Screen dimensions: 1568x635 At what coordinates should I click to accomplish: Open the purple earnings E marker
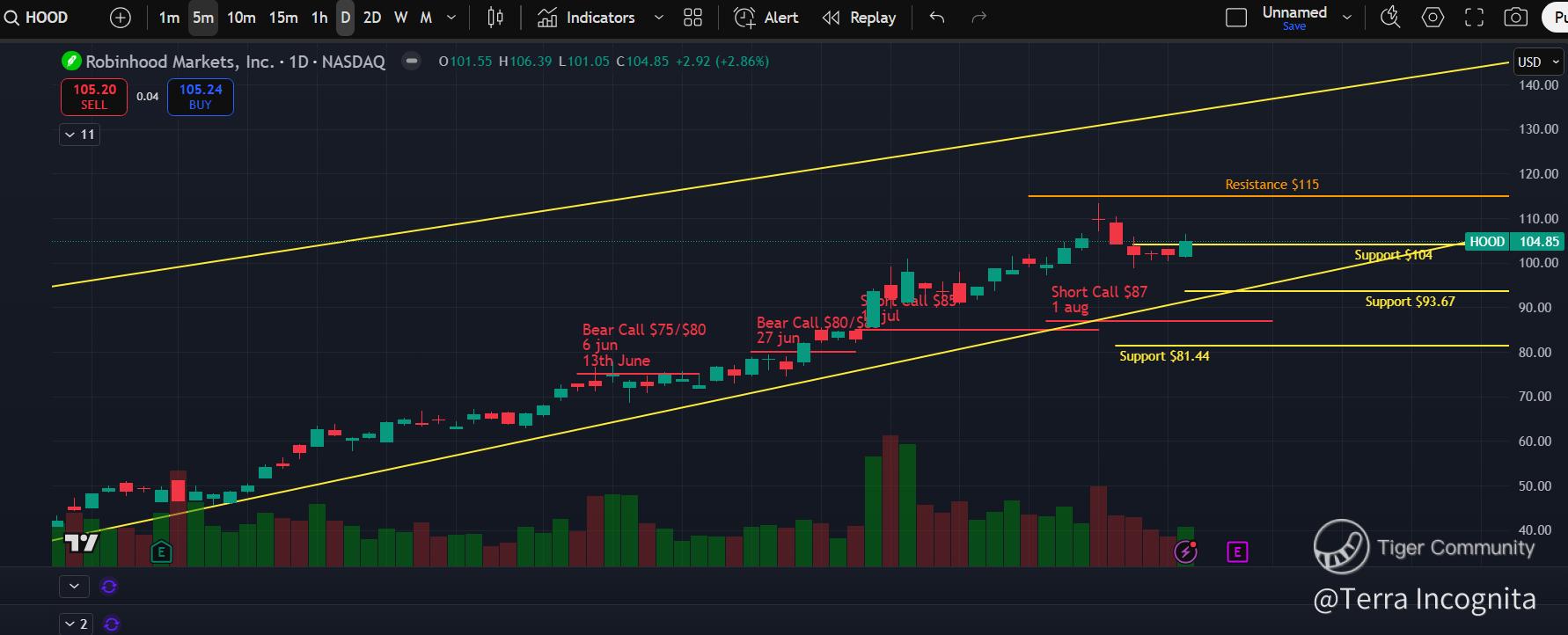tap(1237, 552)
